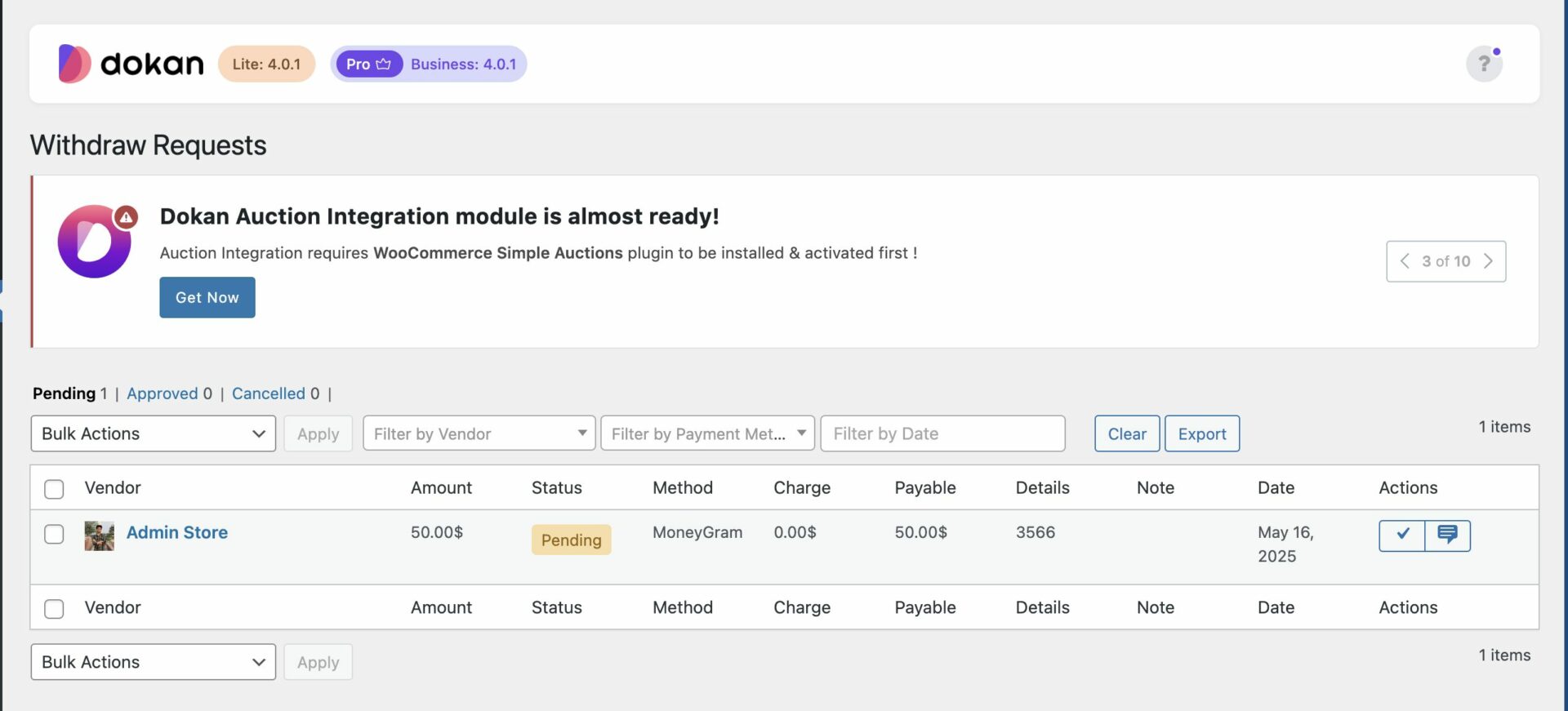Click the MoneyGram method cell

pyautogui.click(x=697, y=532)
